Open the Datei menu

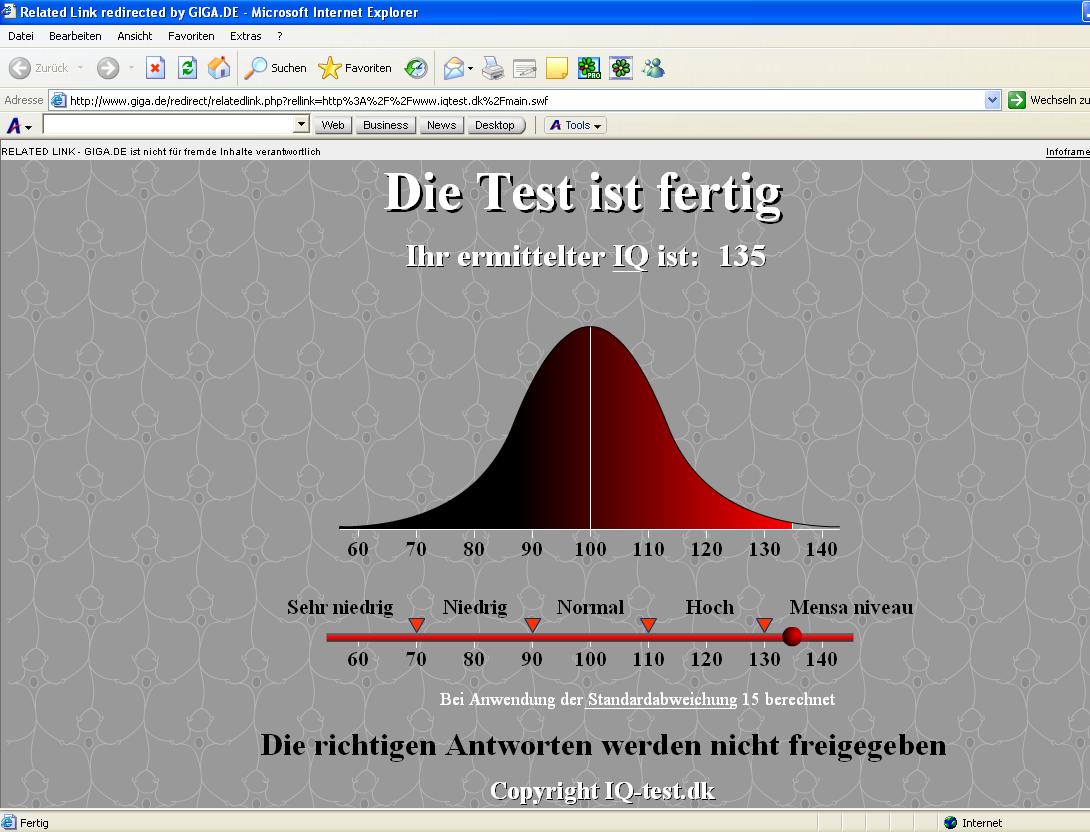[x=21, y=36]
